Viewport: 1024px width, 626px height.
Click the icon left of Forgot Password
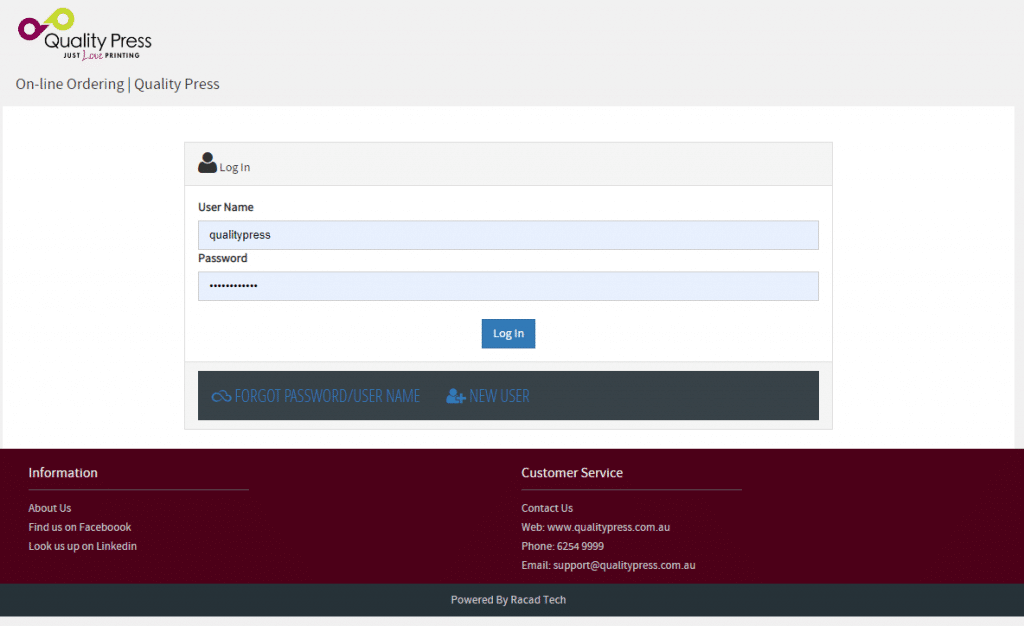[221, 396]
